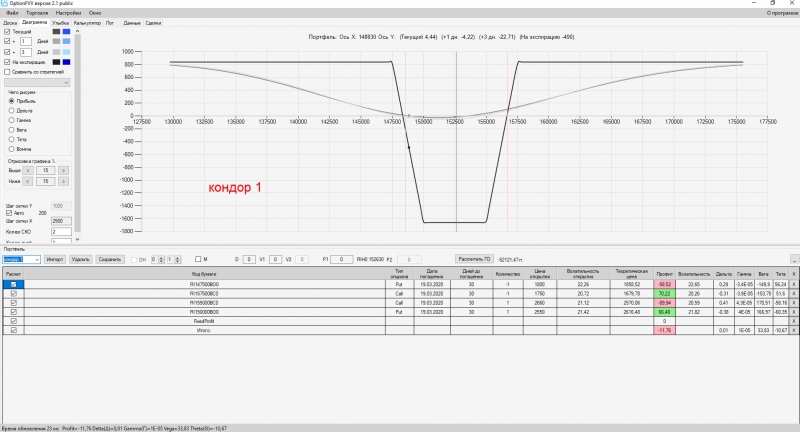800x432 pixels.
Task: Switch to the Улыбка tab
Action: (60, 23)
